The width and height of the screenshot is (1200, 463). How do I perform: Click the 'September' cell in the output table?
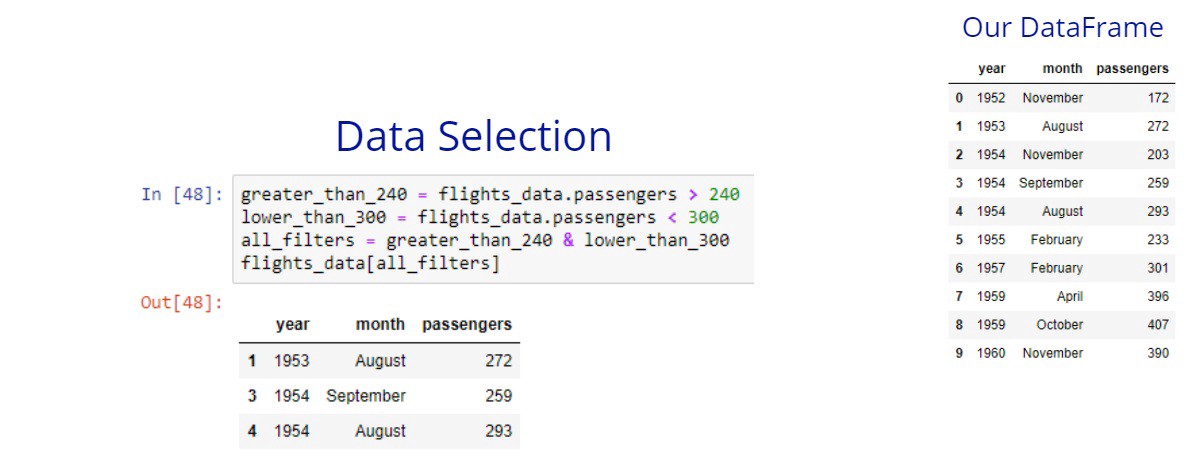(x=366, y=396)
